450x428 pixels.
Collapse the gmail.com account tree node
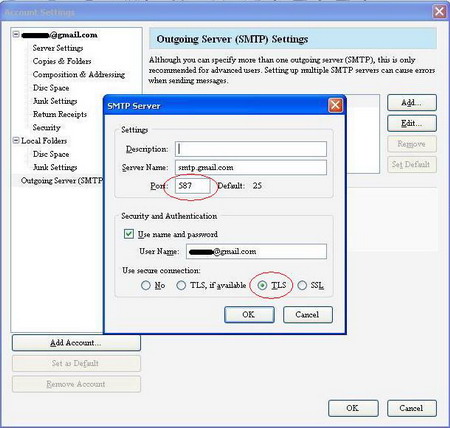click(x=16, y=34)
